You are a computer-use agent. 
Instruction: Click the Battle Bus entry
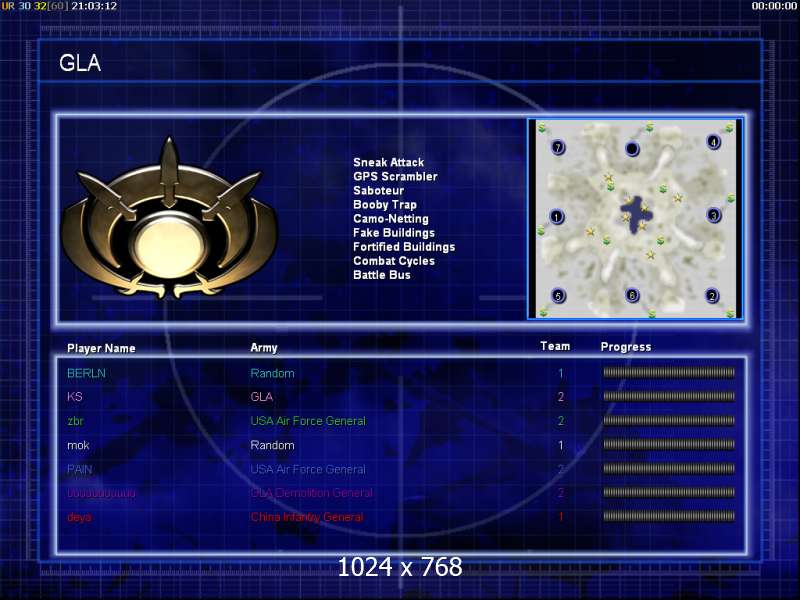382,275
